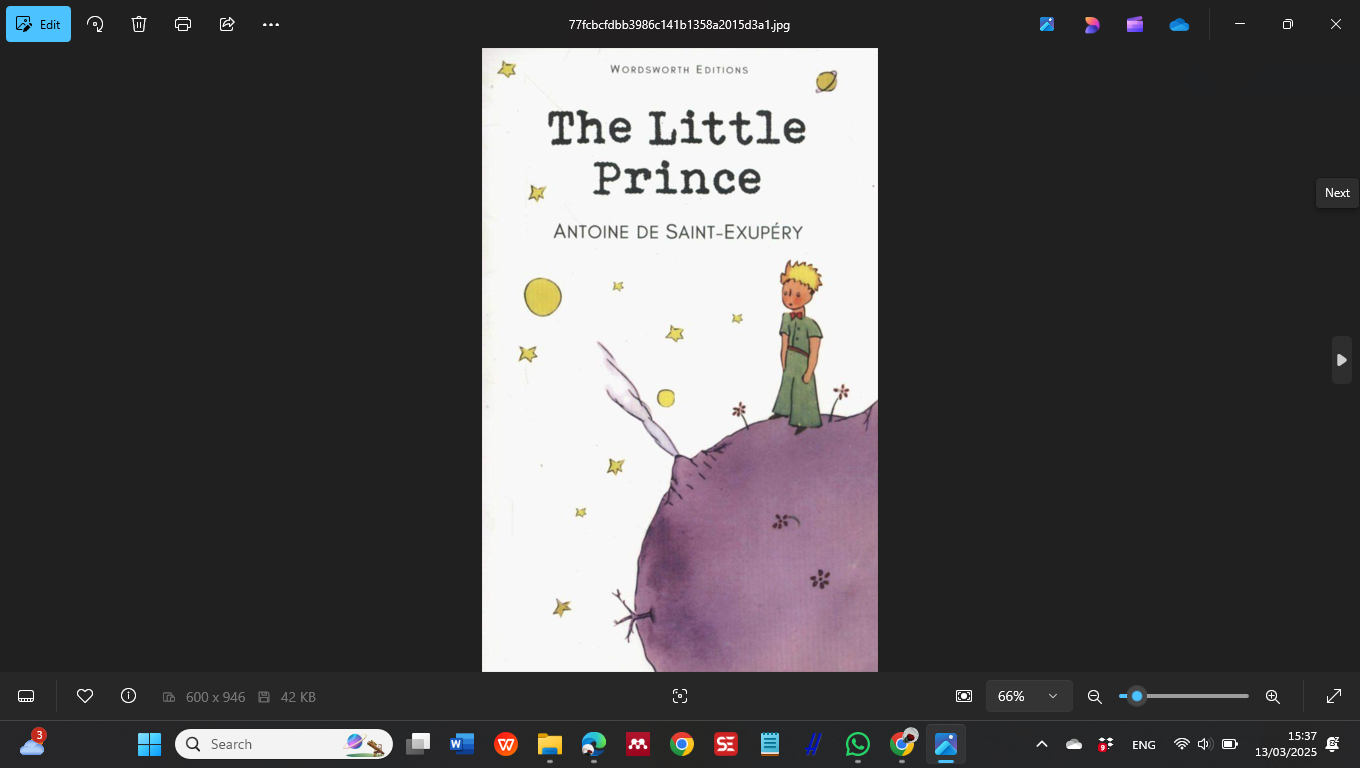
Task: Open Microsoft Edge from taskbar
Action: [594, 744]
